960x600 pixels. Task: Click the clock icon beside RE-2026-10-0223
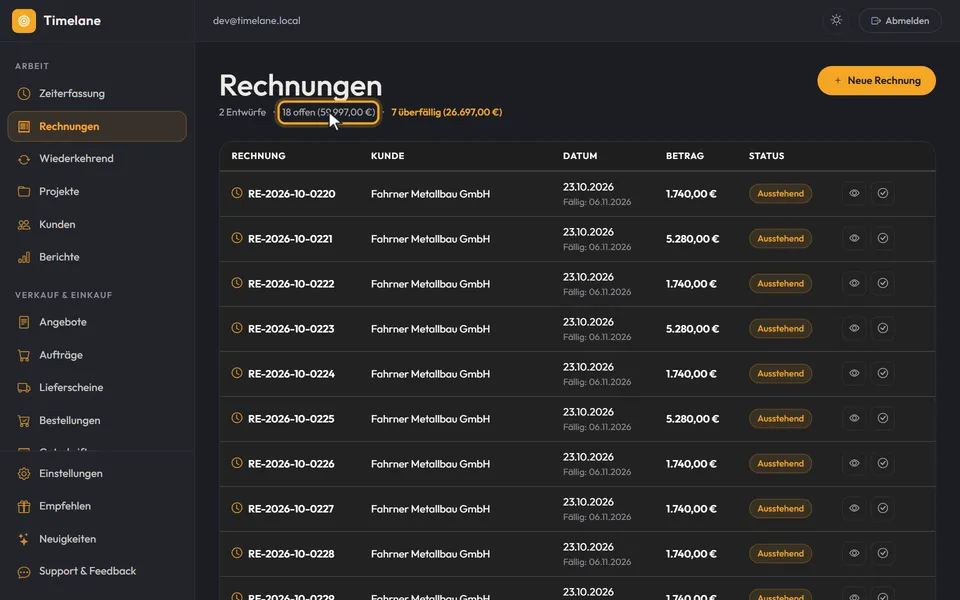point(237,328)
